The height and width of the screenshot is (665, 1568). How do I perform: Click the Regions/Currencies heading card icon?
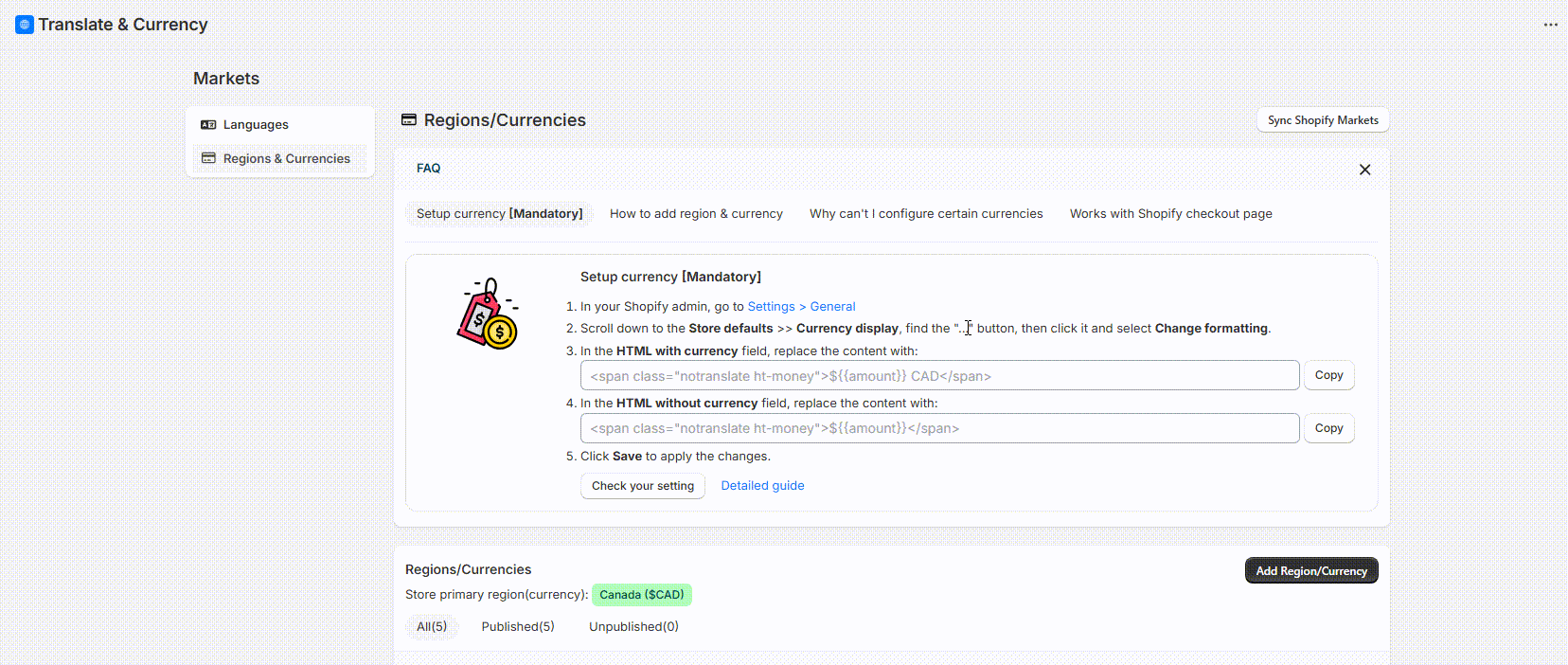[409, 120]
